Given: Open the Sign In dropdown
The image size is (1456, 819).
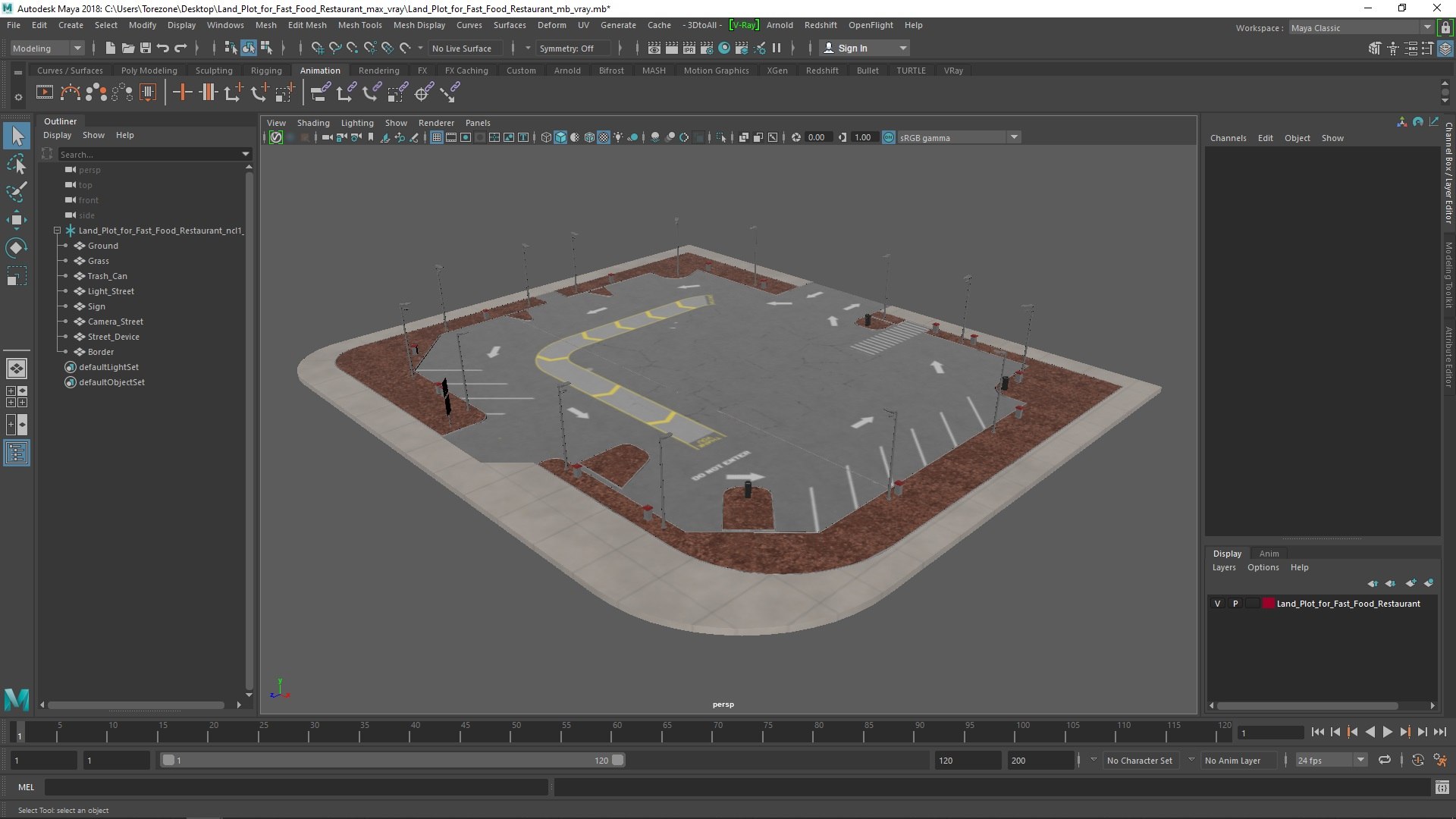Looking at the screenshot, I should point(864,49).
